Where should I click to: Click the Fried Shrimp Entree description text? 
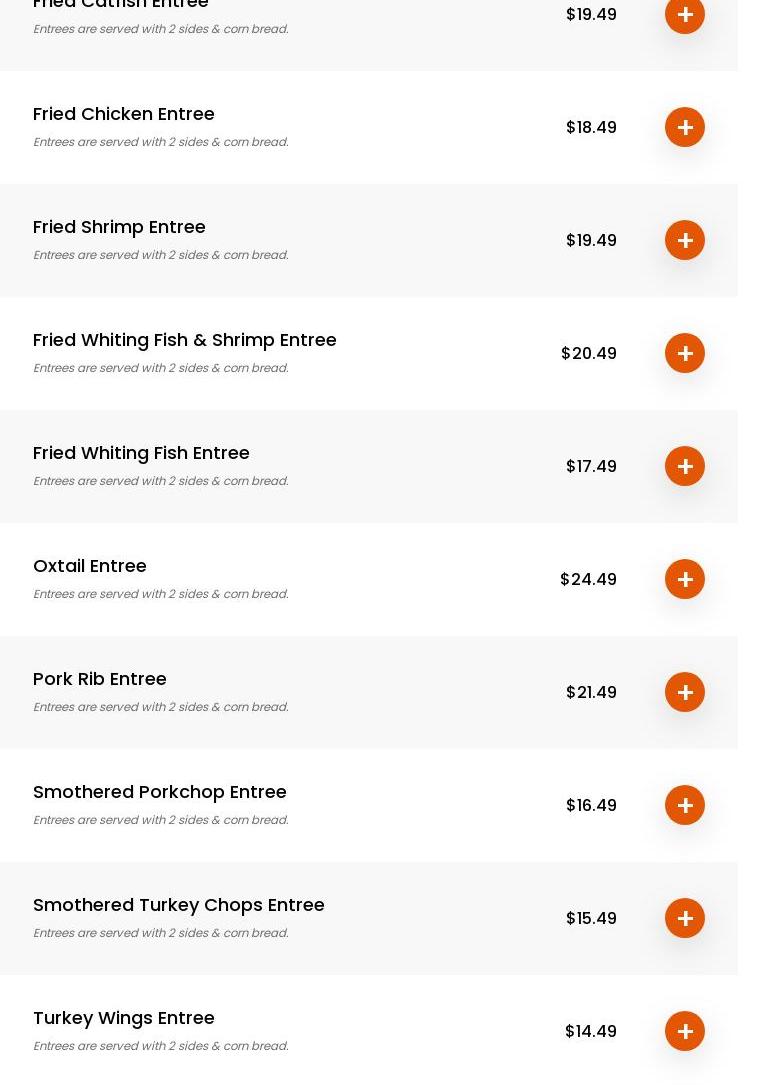161,255
